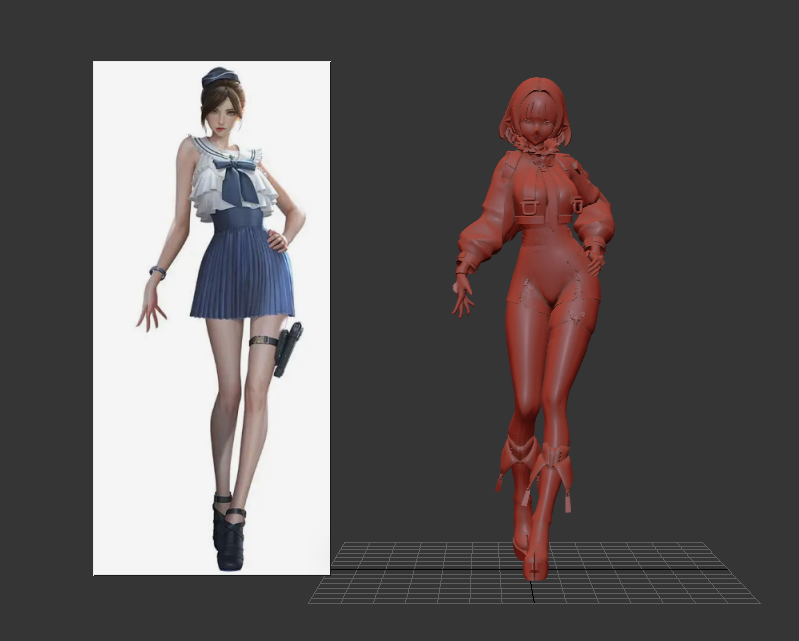Pick the holstered pistol on the reference thigh
Image resolution: width=799 pixels, height=641 pixels.
coord(289,347)
